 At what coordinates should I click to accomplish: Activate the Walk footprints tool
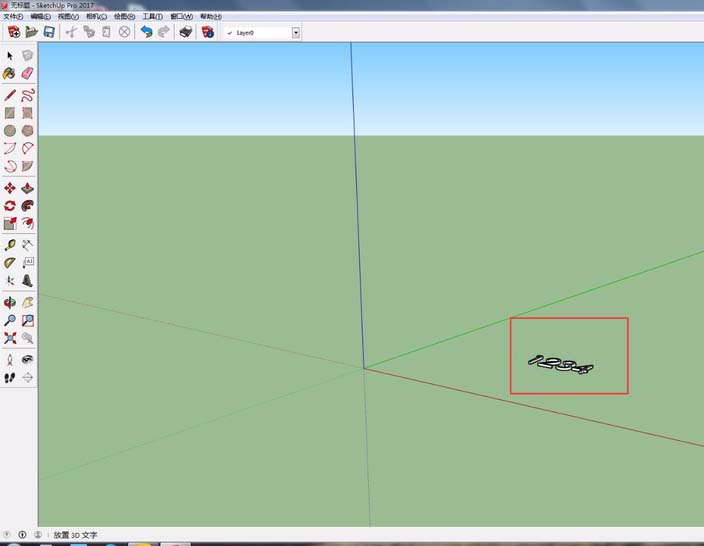[x=10, y=378]
